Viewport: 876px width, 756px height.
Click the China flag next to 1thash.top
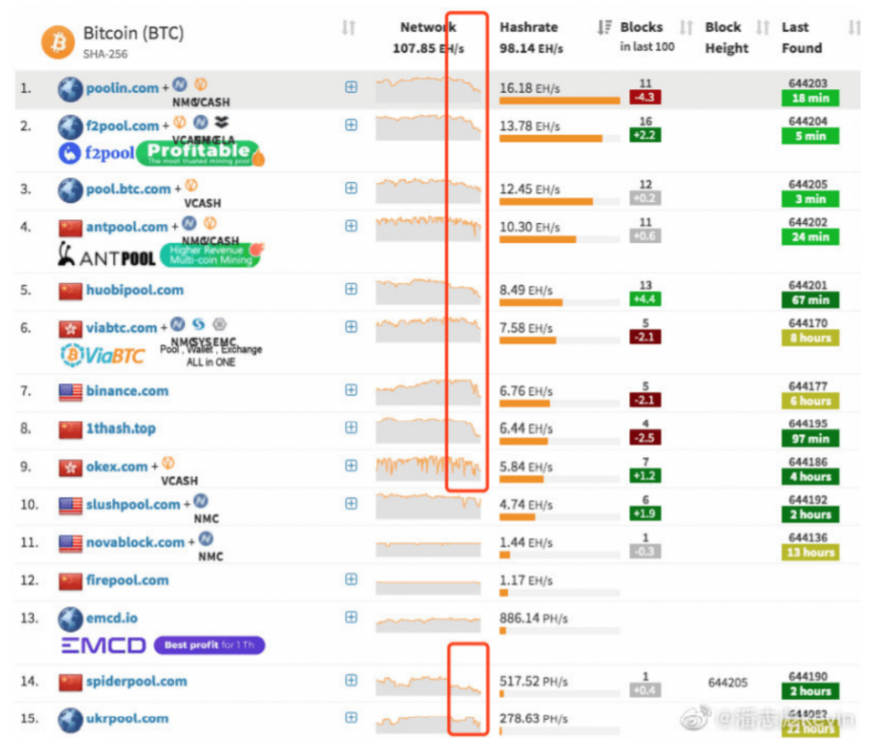pyautogui.click(x=70, y=430)
